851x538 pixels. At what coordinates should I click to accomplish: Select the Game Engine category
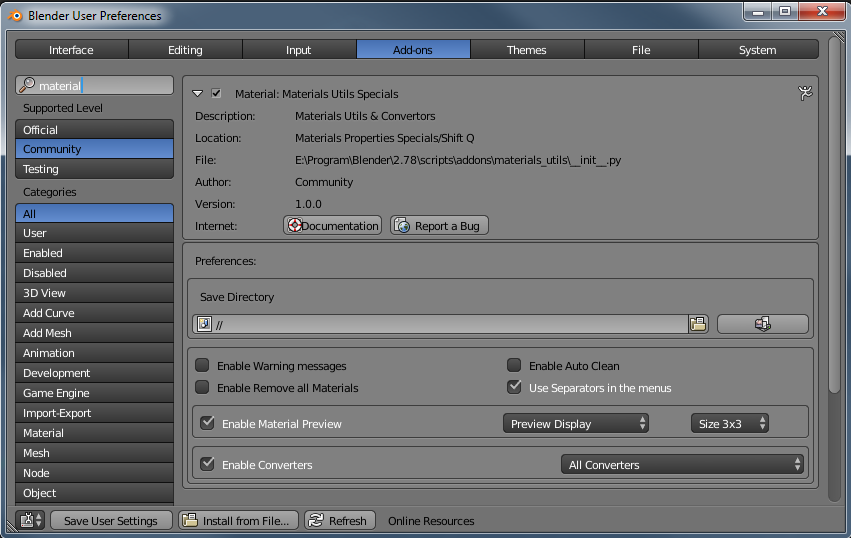pos(94,393)
